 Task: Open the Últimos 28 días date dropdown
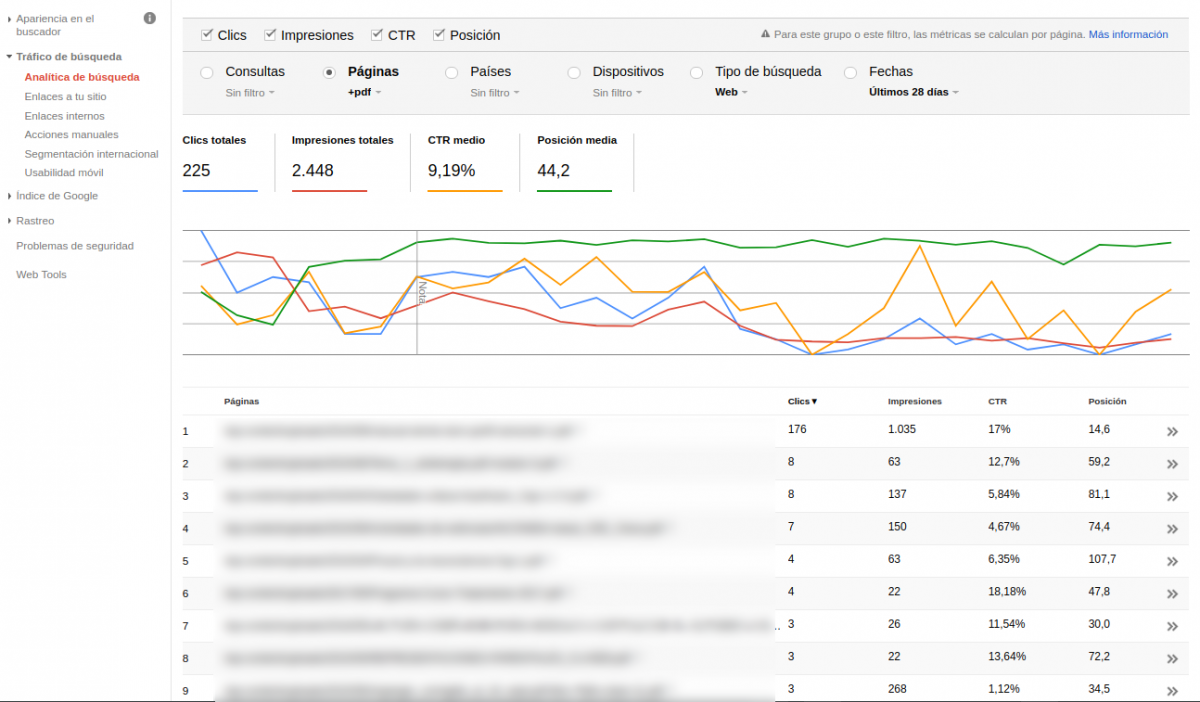tap(914, 92)
